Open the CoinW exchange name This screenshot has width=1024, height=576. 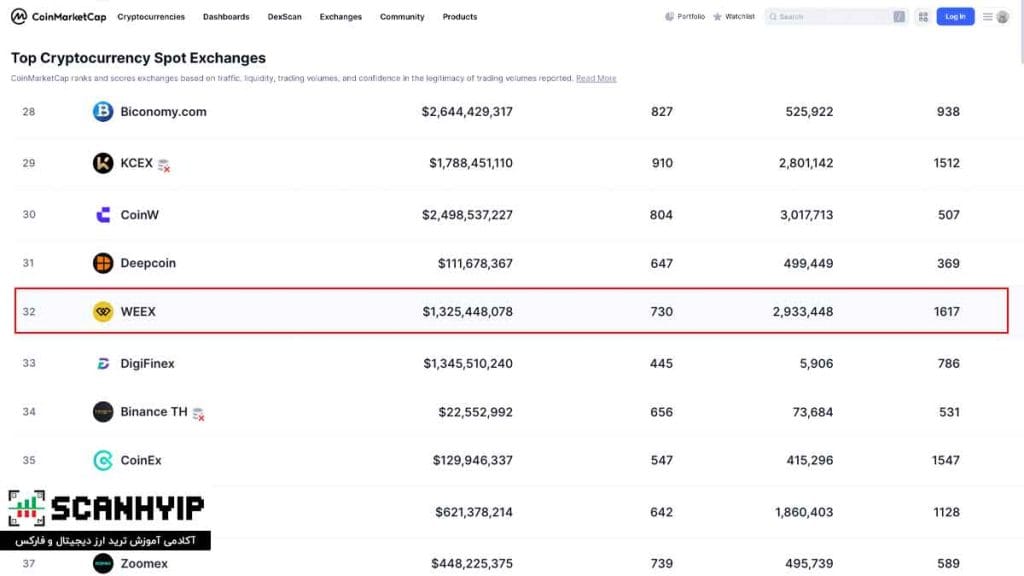pyautogui.click(x=140, y=215)
